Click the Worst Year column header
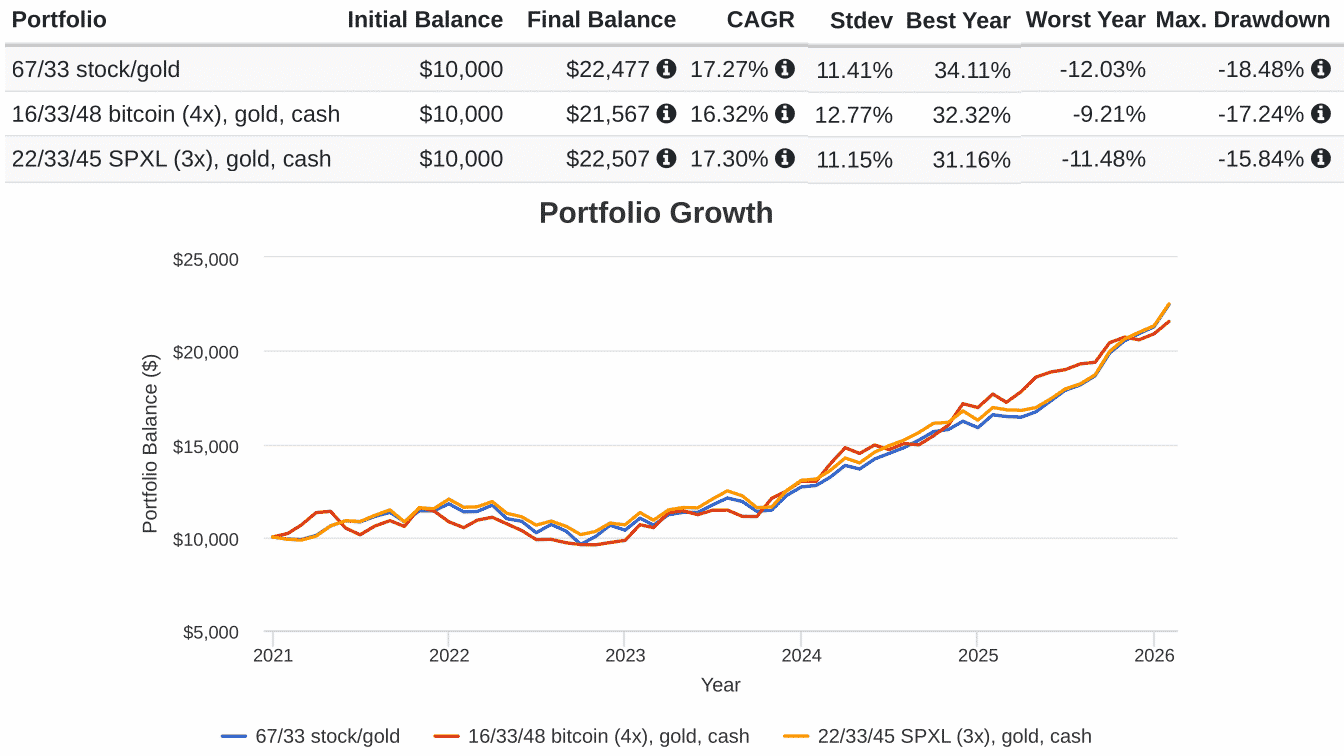This screenshot has width=1344, height=756. click(x=1086, y=20)
